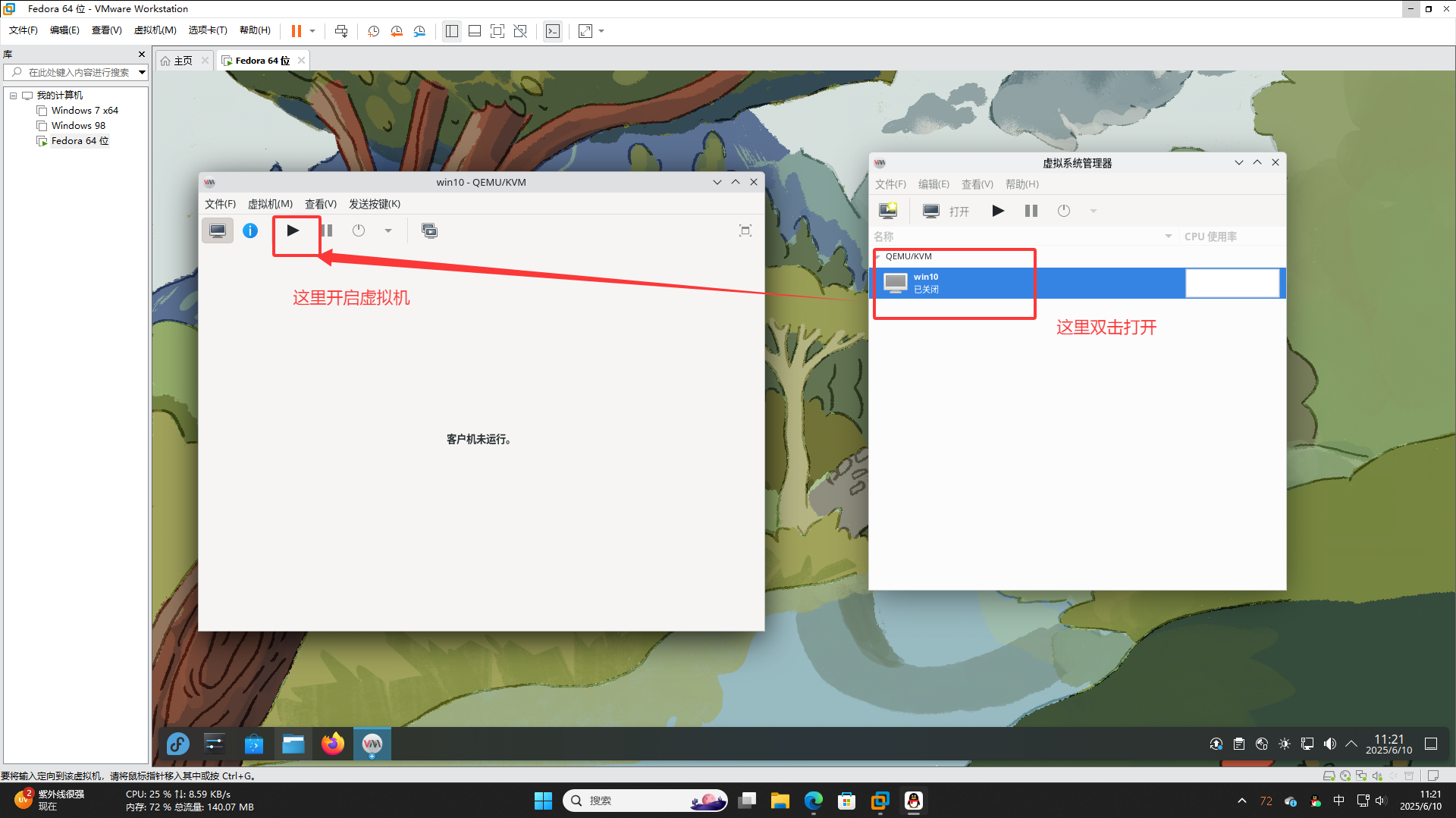
Task: Open software store icon in Fedora taskbar
Action: pyautogui.click(x=254, y=744)
